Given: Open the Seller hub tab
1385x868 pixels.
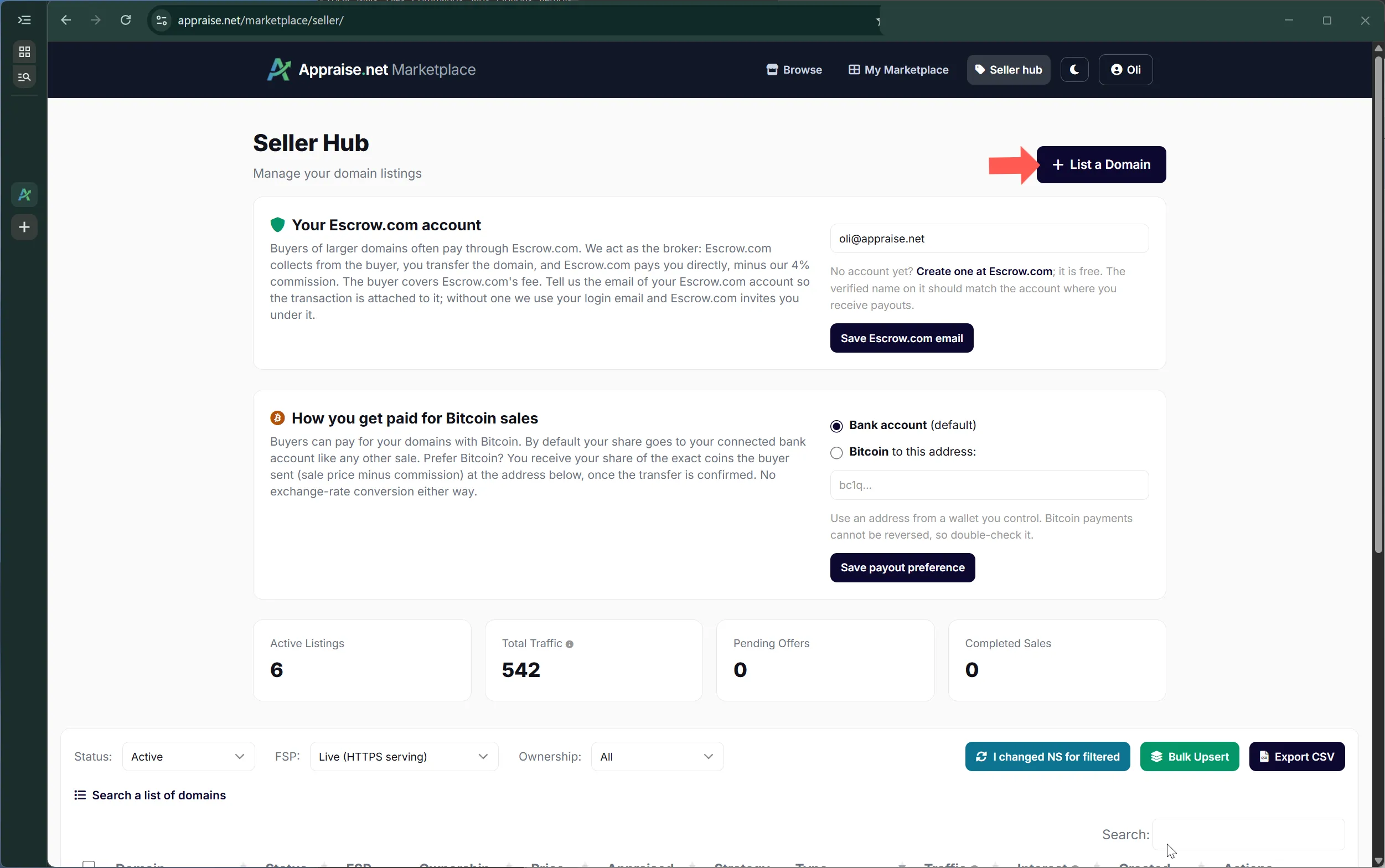Looking at the screenshot, I should [x=1008, y=69].
